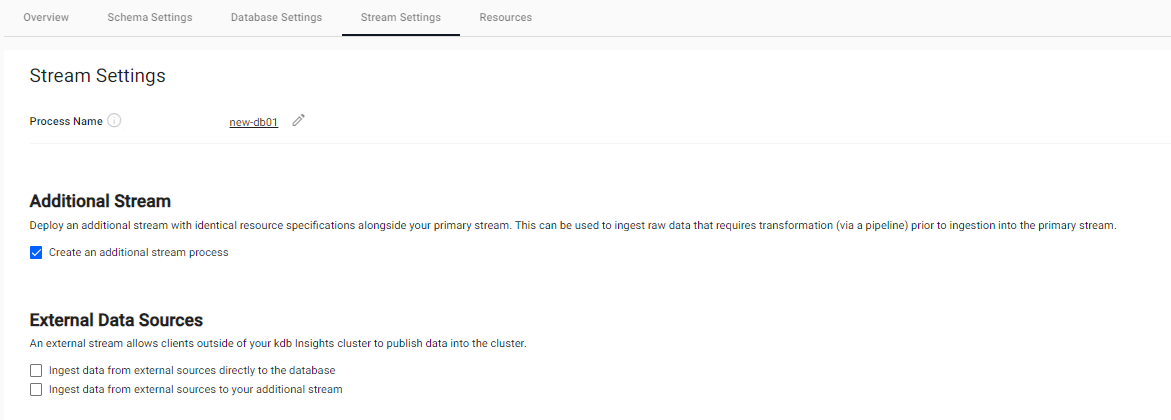Click the Stream Settings page heading
The image size is (1171, 420).
click(97, 76)
